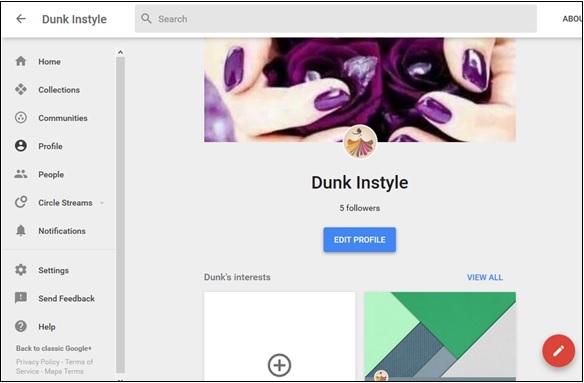Screen dimensions: 584x383
Task: Open the Privacy Policy link
Action: (37, 362)
